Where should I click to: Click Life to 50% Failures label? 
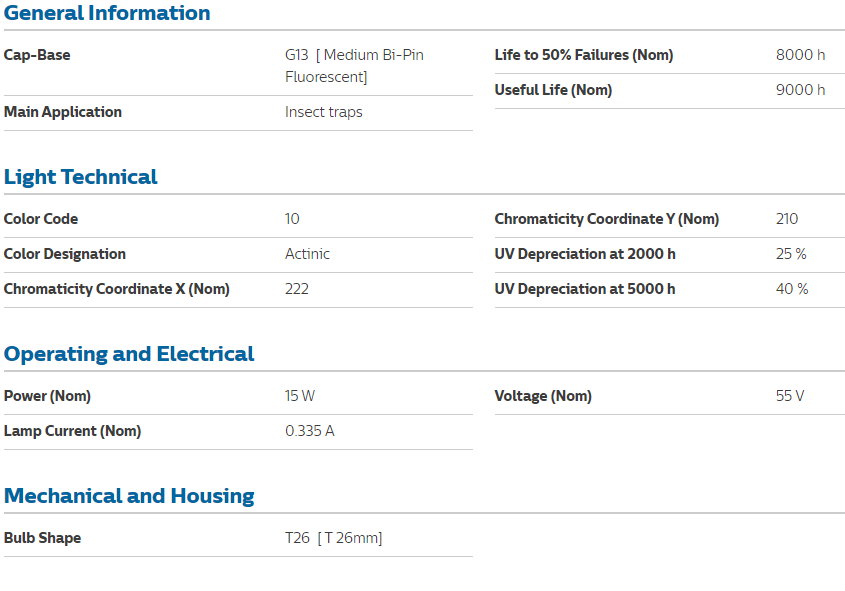point(584,55)
